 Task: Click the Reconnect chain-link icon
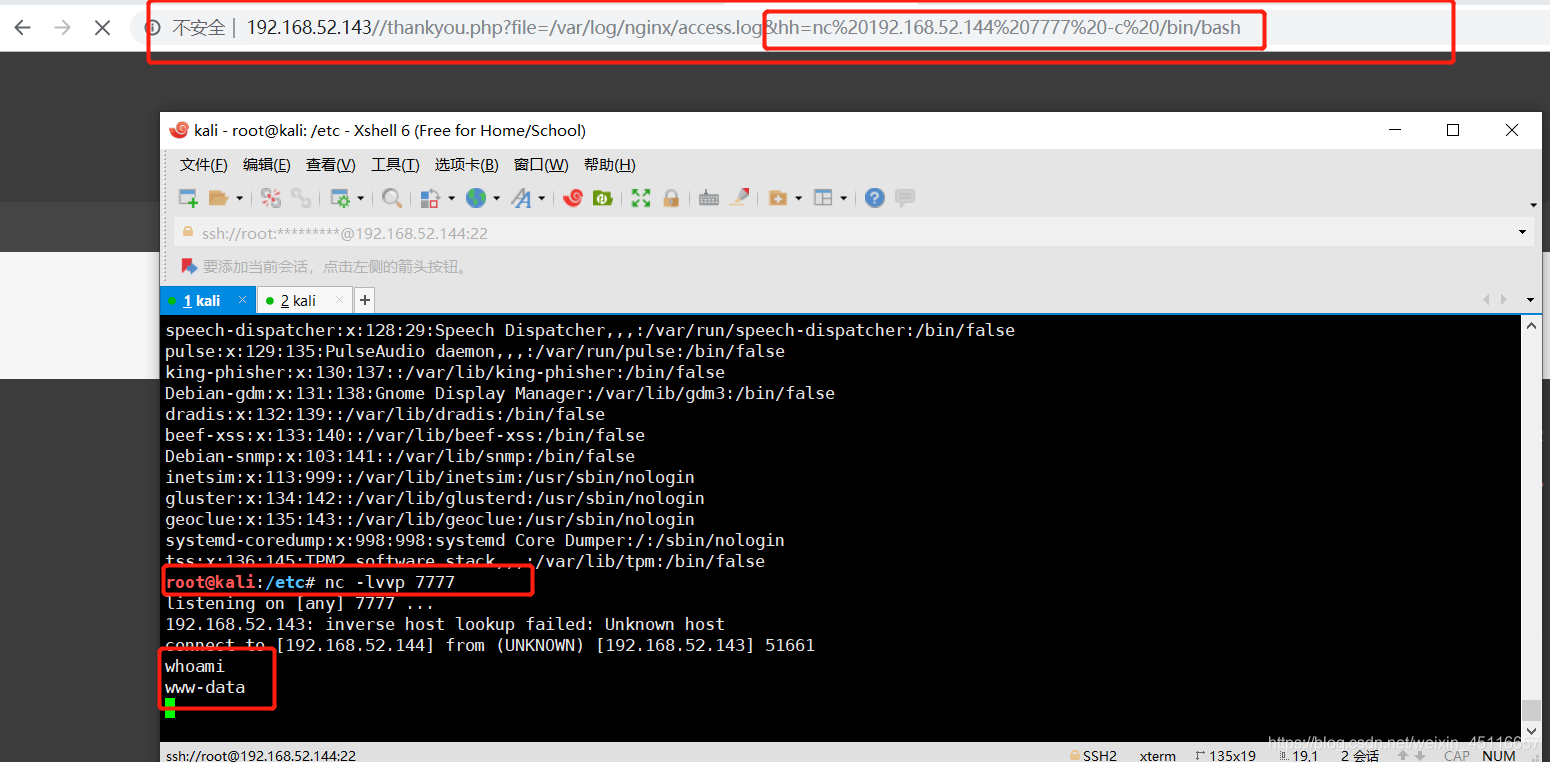click(300, 198)
